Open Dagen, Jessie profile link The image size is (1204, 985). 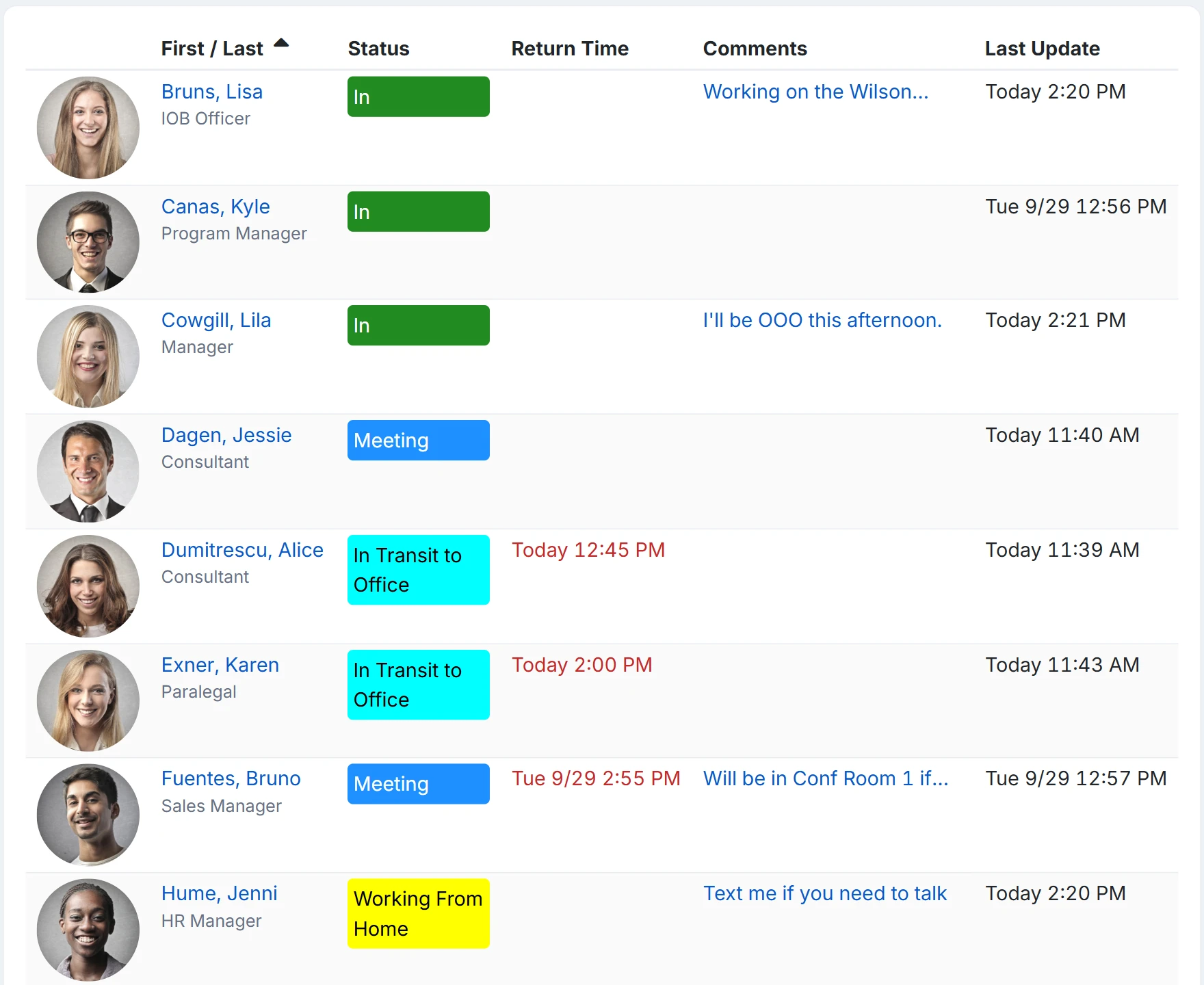point(226,435)
